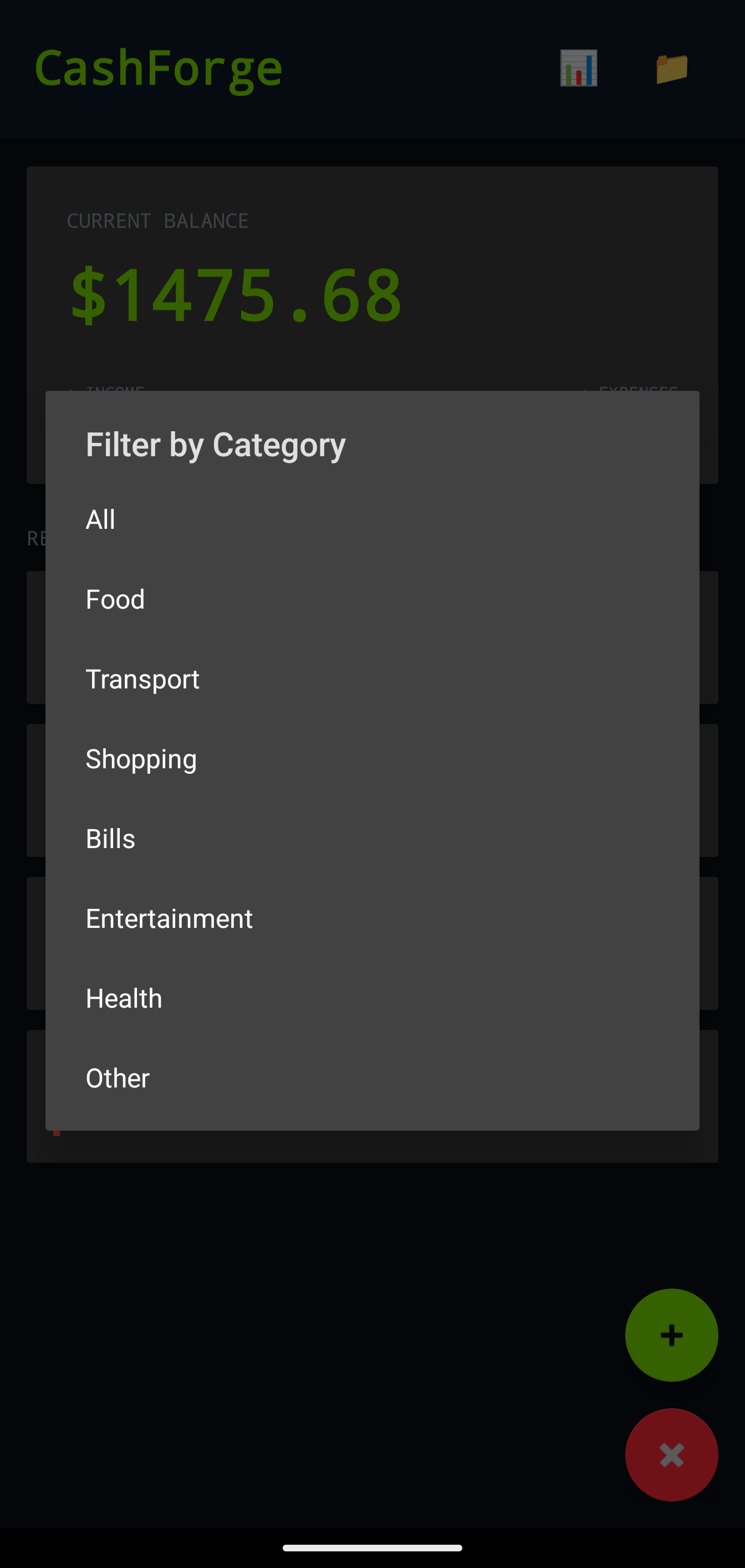Select Entertainment in the category list

(169, 918)
